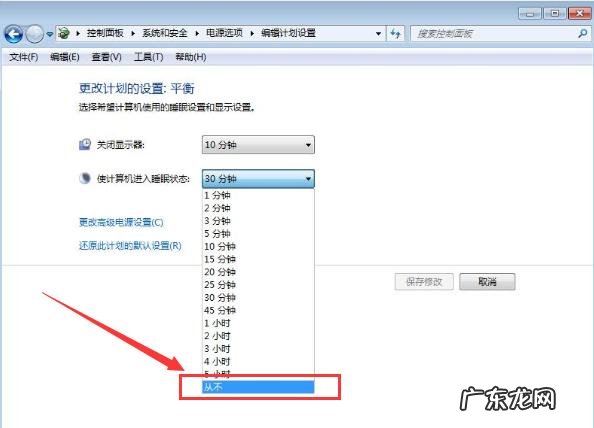Select 20 分钟 from the sleep list
Viewport: 594px width, 428px height.
coord(258,272)
